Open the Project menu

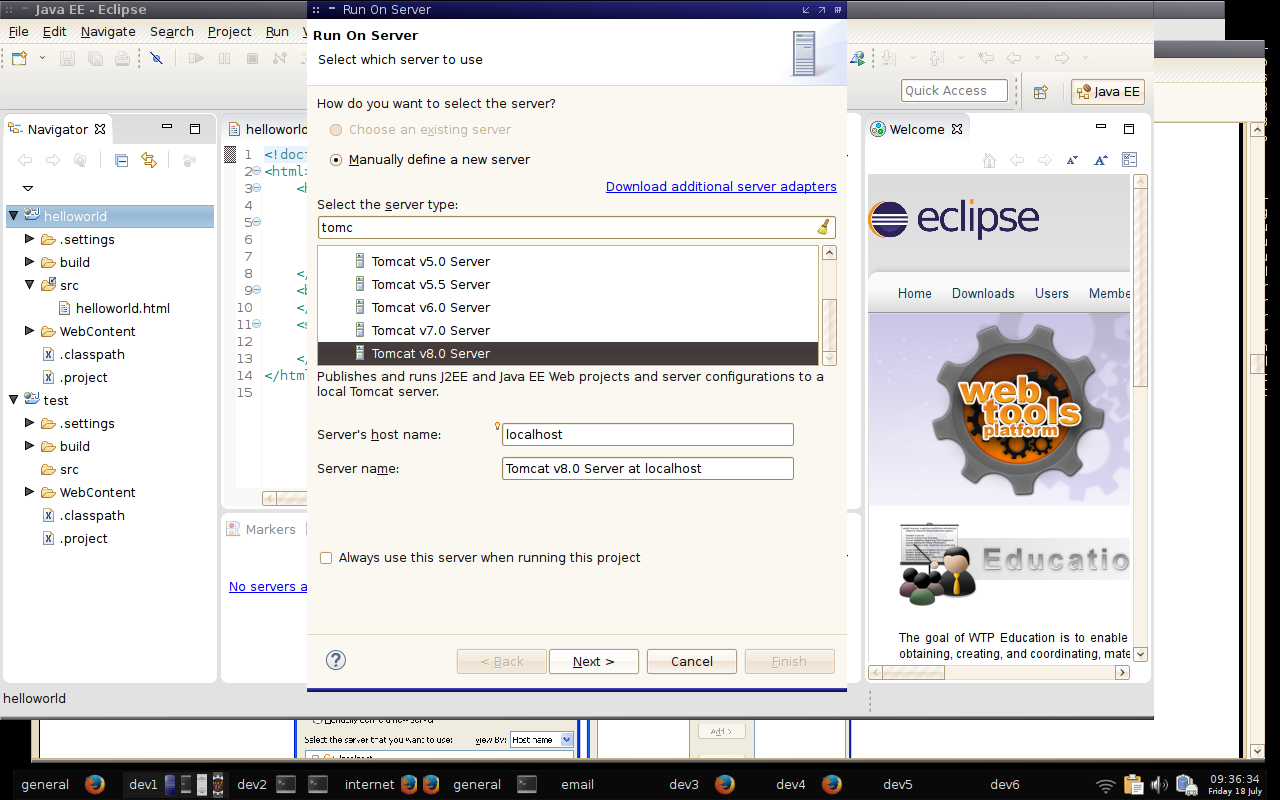[x=229, y=32]
